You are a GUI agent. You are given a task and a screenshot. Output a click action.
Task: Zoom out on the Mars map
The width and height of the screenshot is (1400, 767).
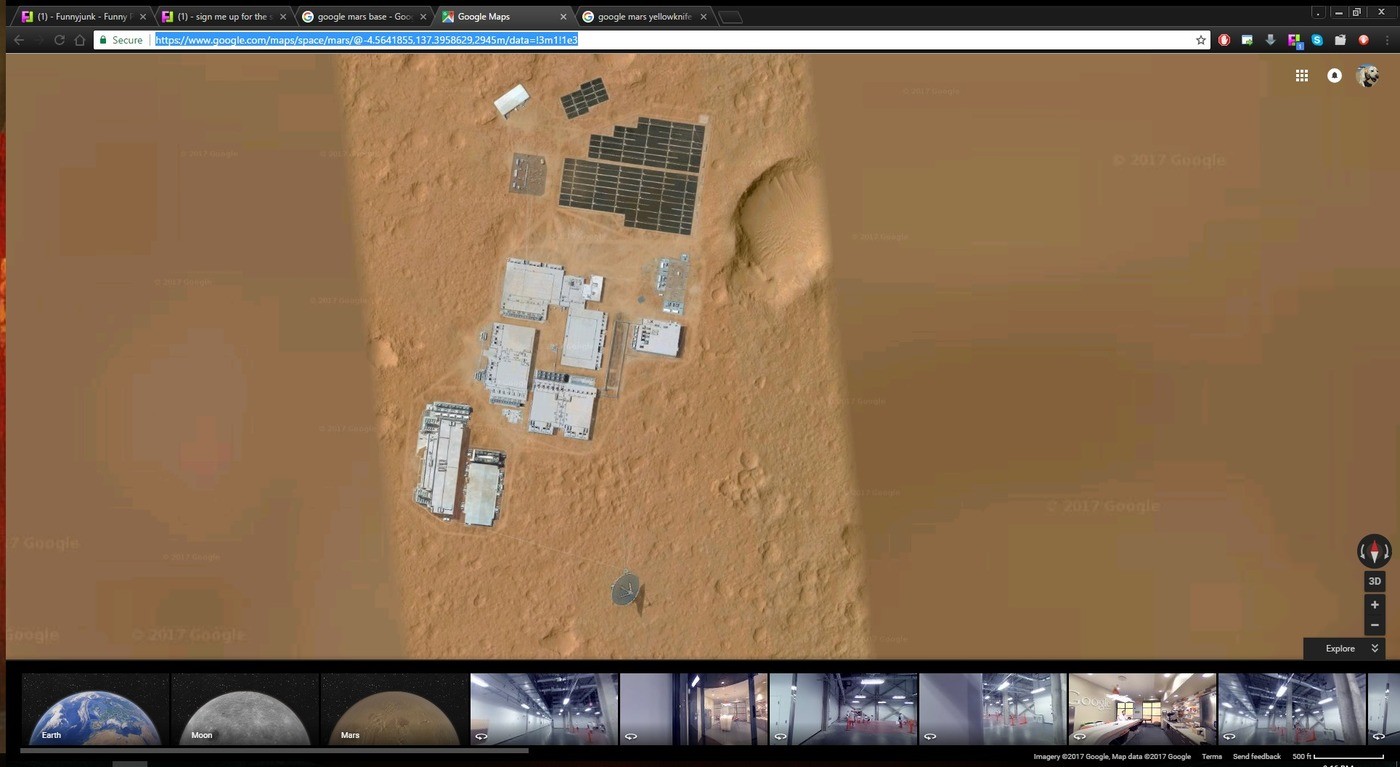point(1375,625)
